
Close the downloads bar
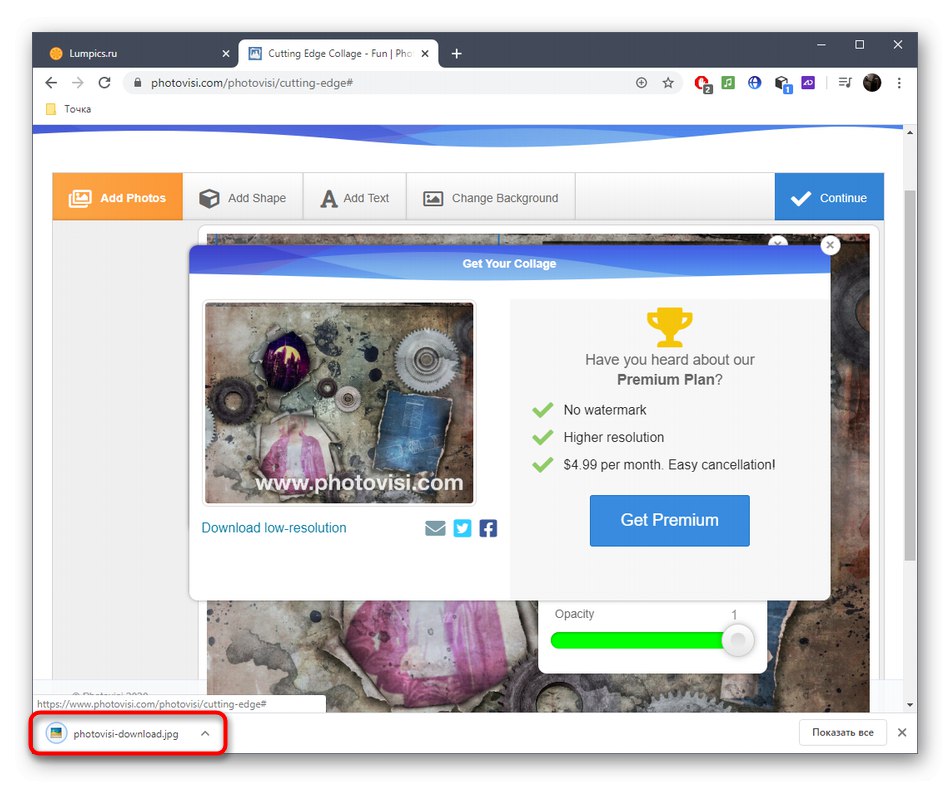pos(902,732)
